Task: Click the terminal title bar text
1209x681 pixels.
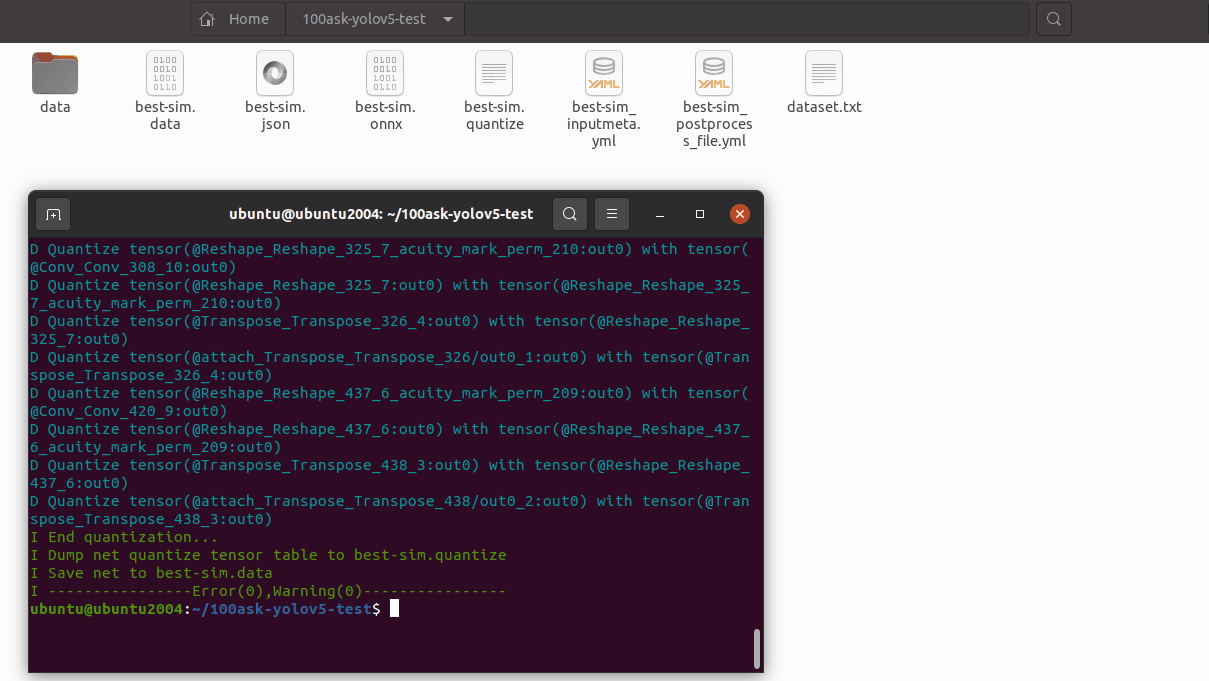Action: click(x=381, y=214)
